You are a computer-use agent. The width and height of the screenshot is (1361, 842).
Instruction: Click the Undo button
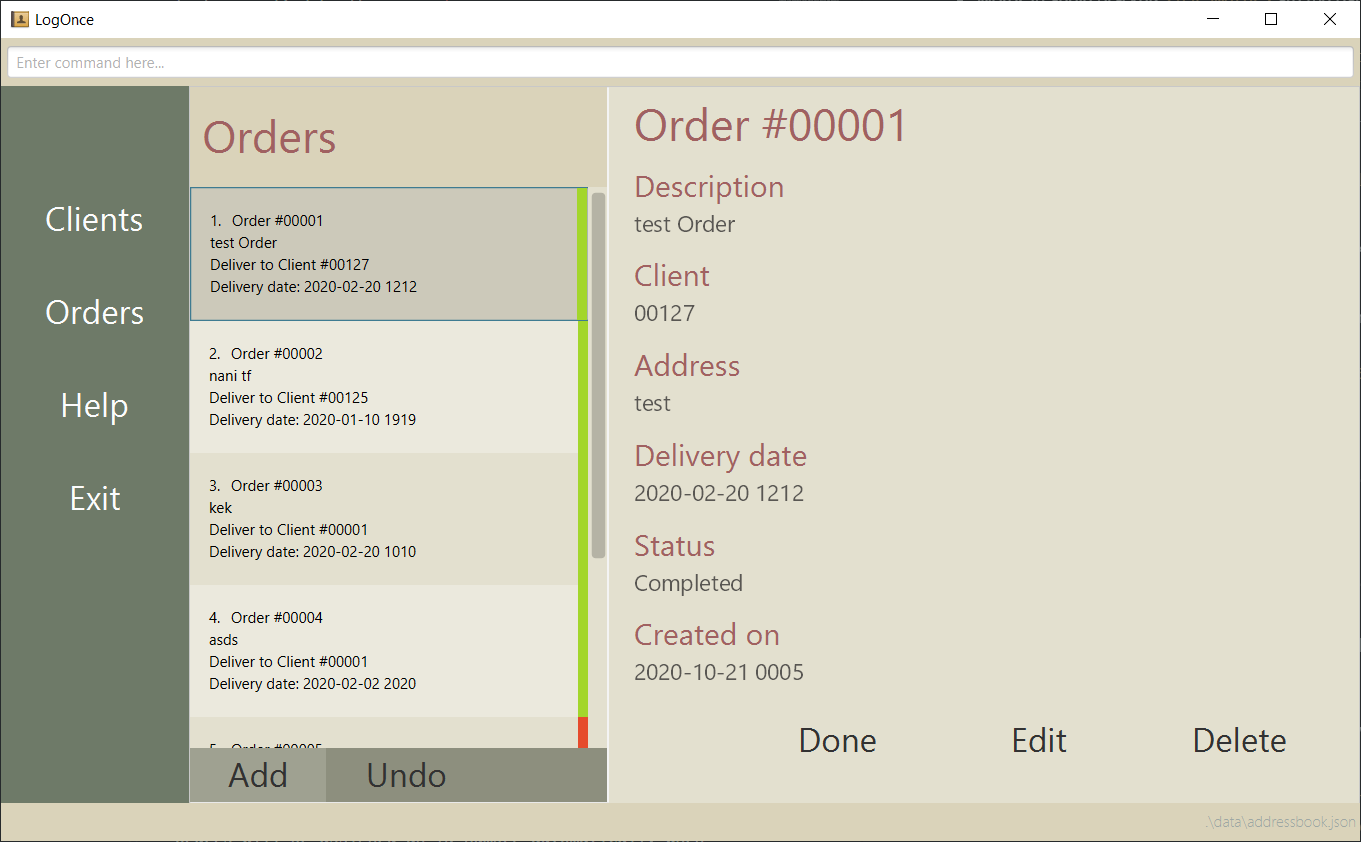(406, 775)
